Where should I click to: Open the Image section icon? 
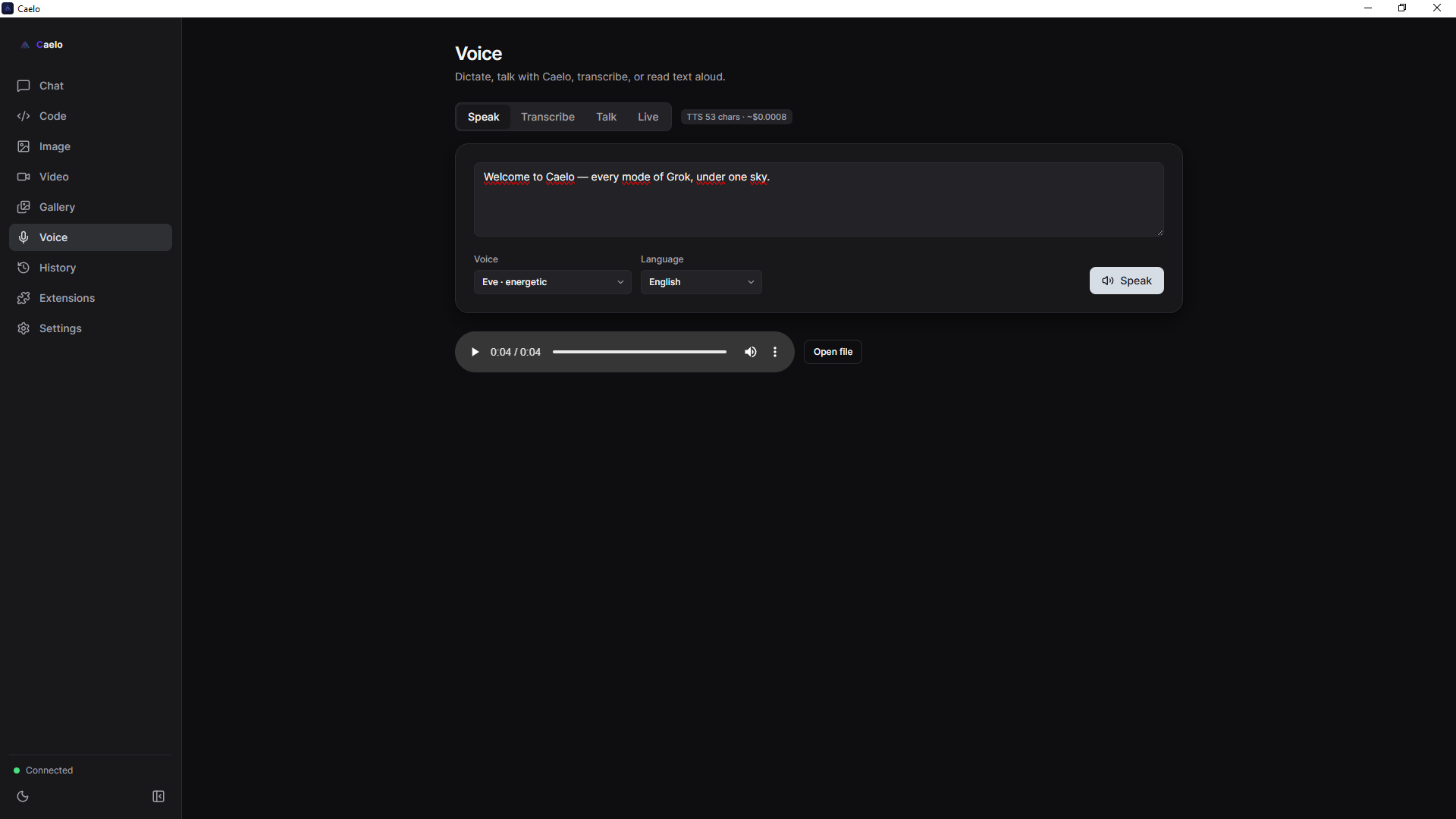[24, 146]
